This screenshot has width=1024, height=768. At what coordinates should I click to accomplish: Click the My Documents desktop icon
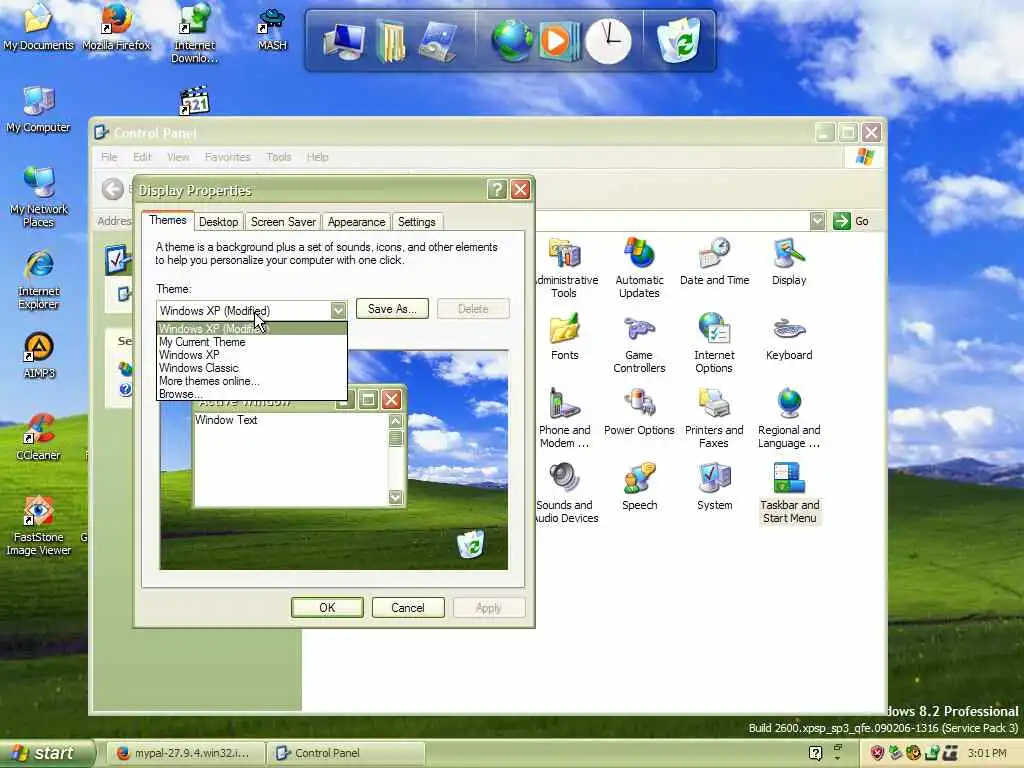pos(39,26)
